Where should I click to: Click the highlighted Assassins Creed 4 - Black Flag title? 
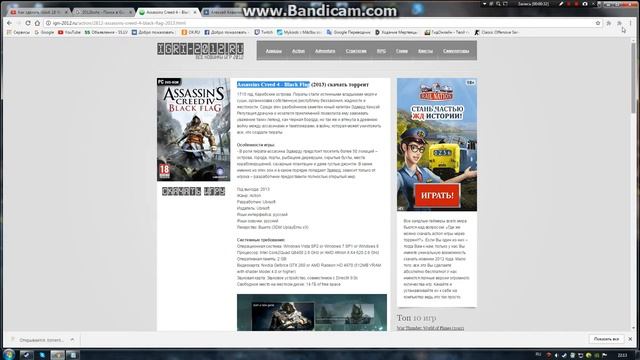click(x=273, y=84)
